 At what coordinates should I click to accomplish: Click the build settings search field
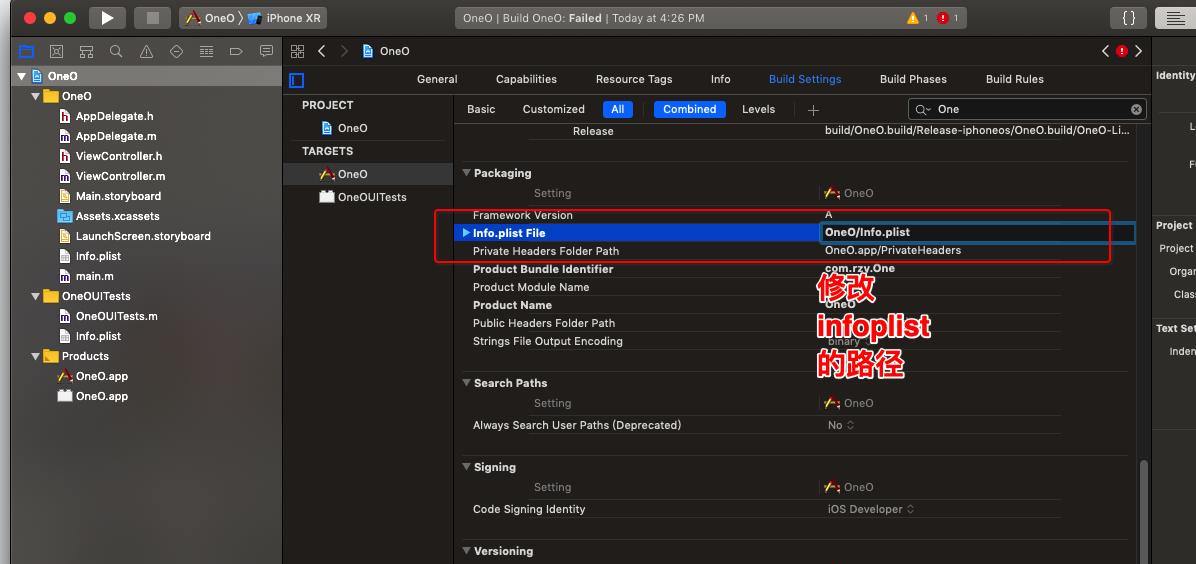pos(1027,109)
